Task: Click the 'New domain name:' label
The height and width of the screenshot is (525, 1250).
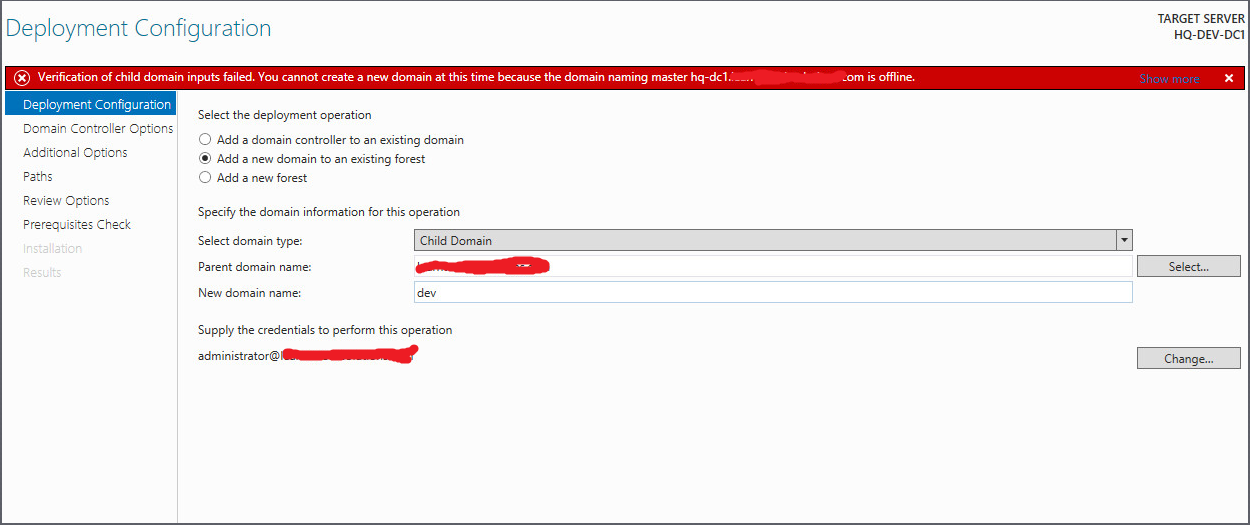Action: pos(249,293)
